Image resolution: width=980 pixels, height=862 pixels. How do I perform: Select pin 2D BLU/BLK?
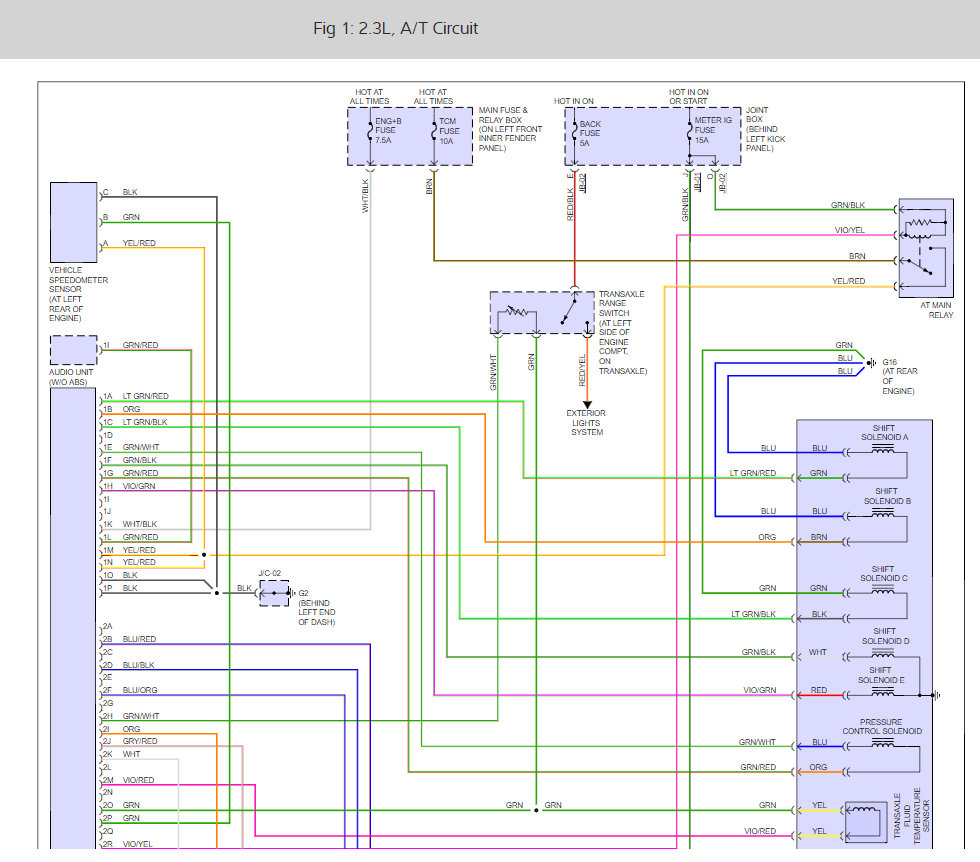pyautogui.click(x=129, y=665)
